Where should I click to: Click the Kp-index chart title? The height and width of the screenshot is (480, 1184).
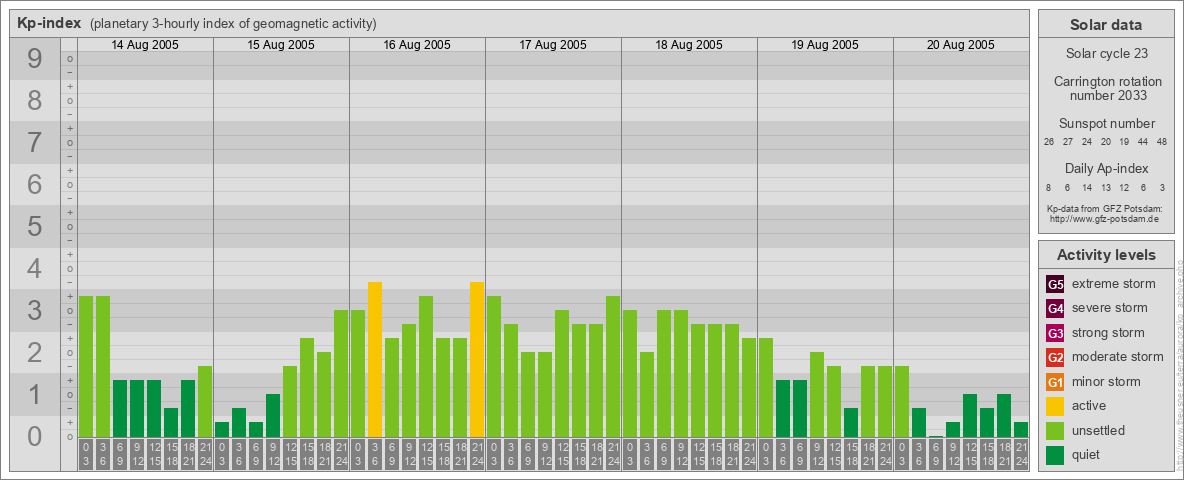[49, 23]
